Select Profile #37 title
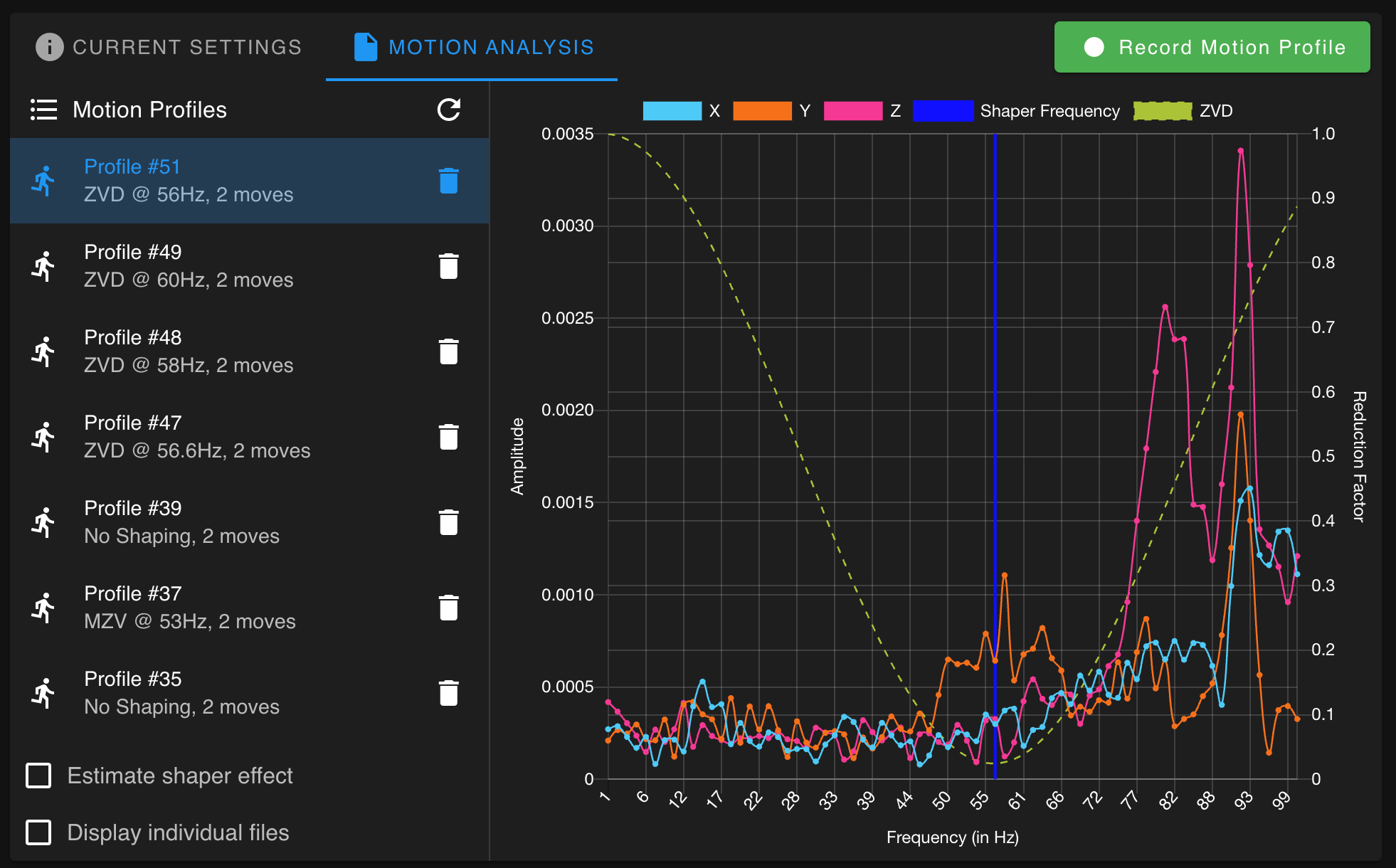This screenshot has width=1396, height=868. [x=132, y=593]
